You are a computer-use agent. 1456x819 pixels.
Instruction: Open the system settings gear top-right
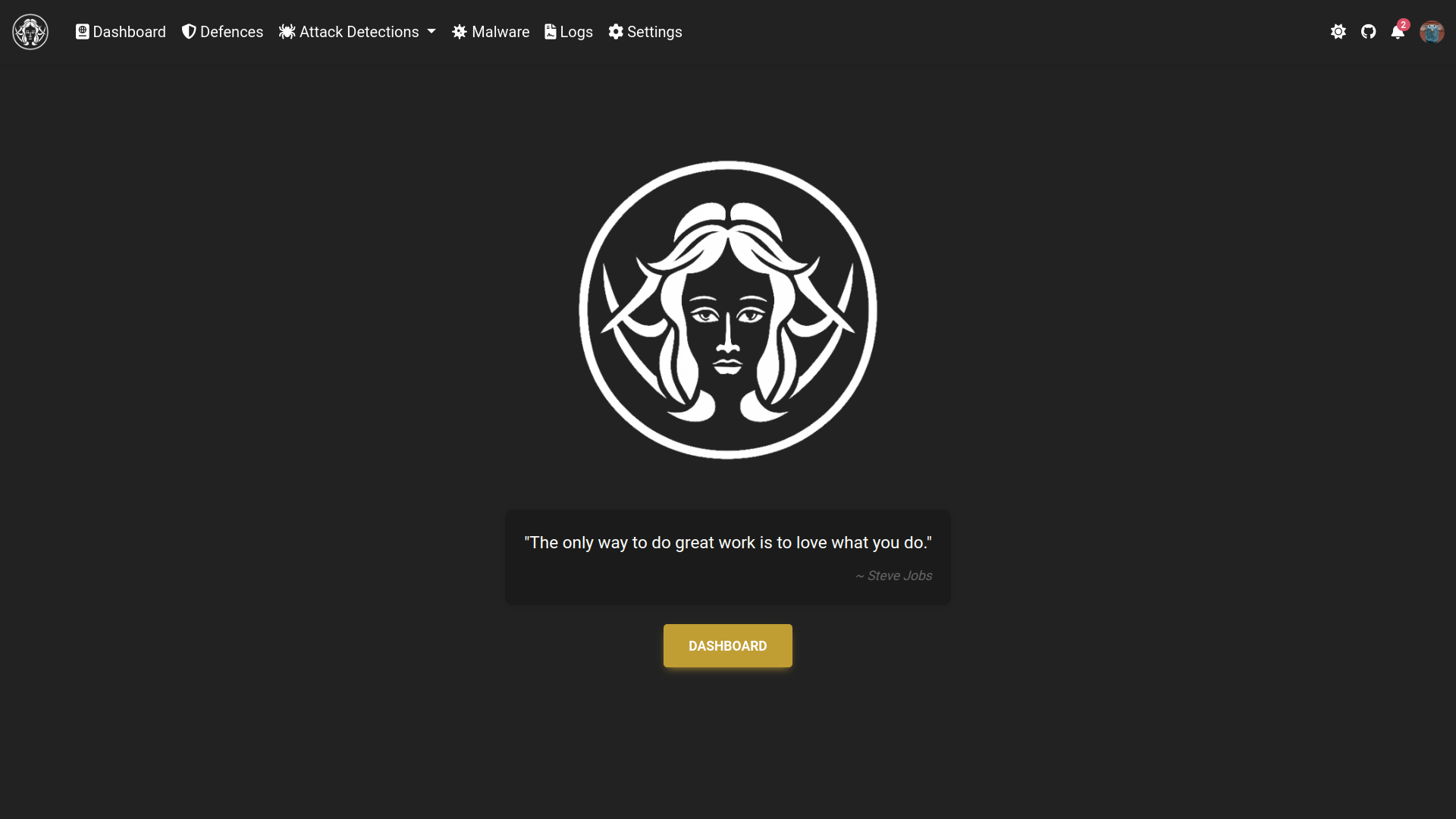click(x=1338, y=31)
